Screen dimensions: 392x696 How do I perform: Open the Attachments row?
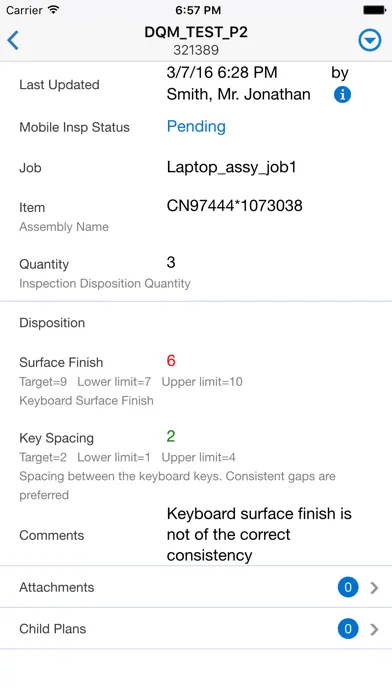196,587
